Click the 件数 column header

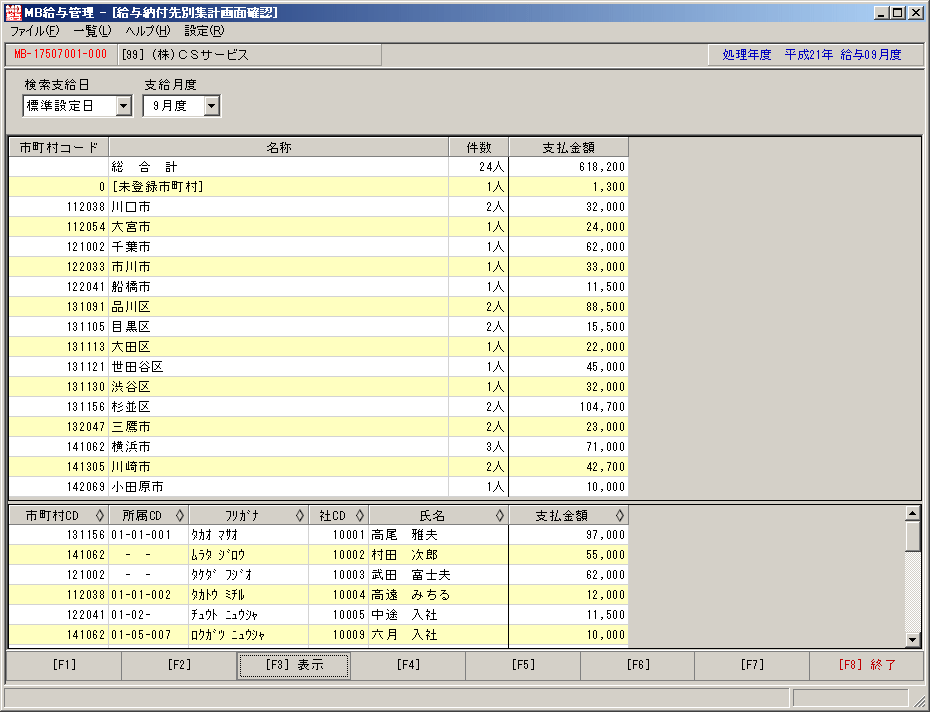coord(479,148)
